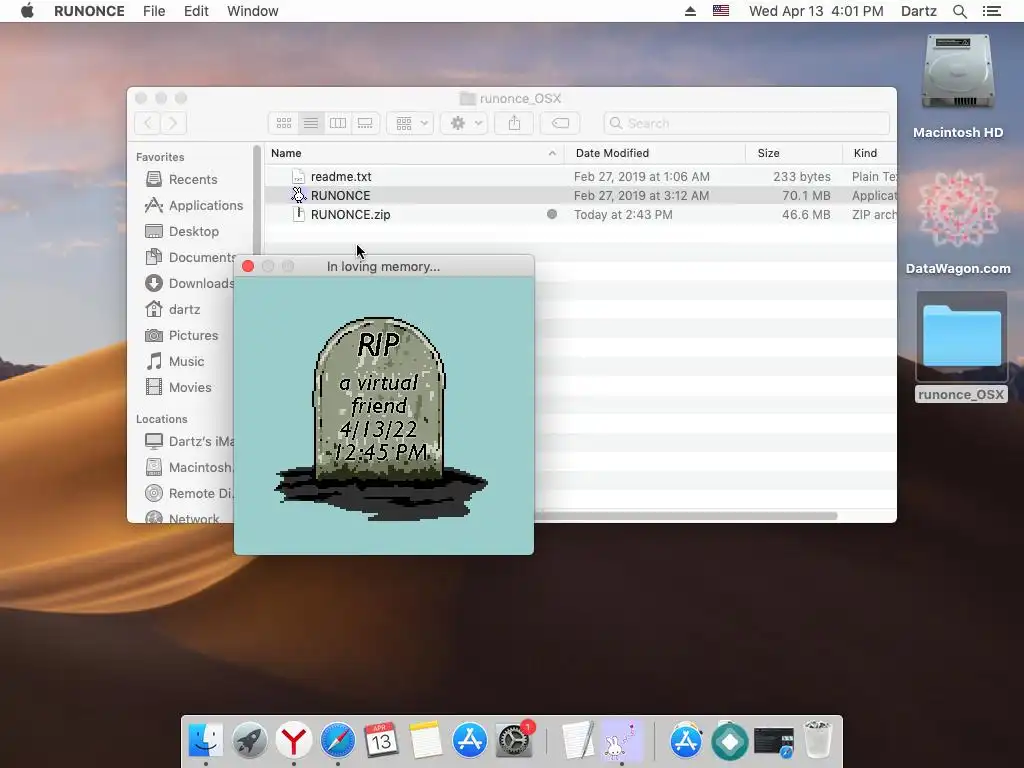Open Notification Center icon in menu bar
The height and width of the screenshot is (768, 1024).
991,11
